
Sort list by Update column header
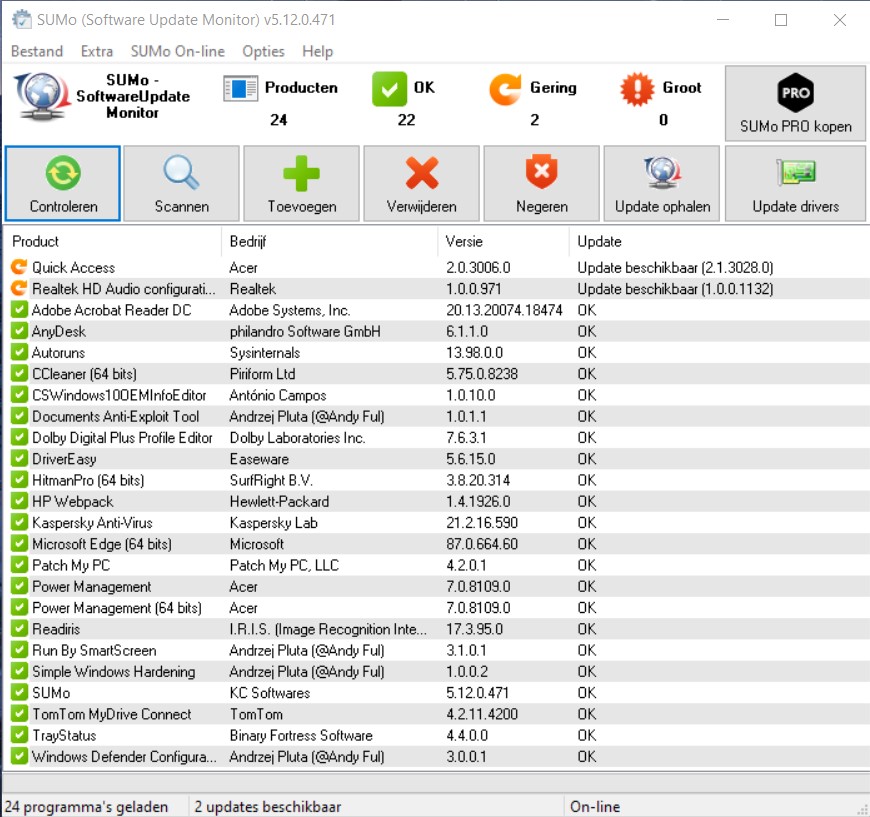coord(719,241)
